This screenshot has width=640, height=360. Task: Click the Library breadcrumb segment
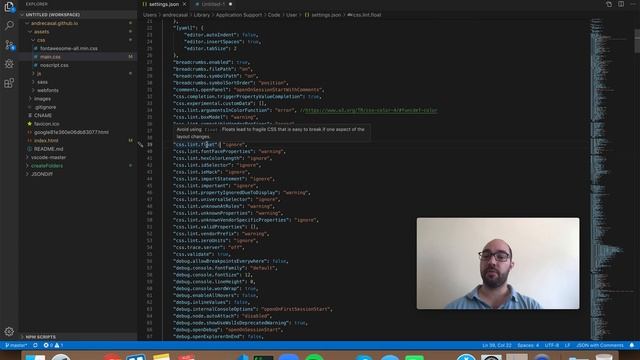[x=202, y=15]
